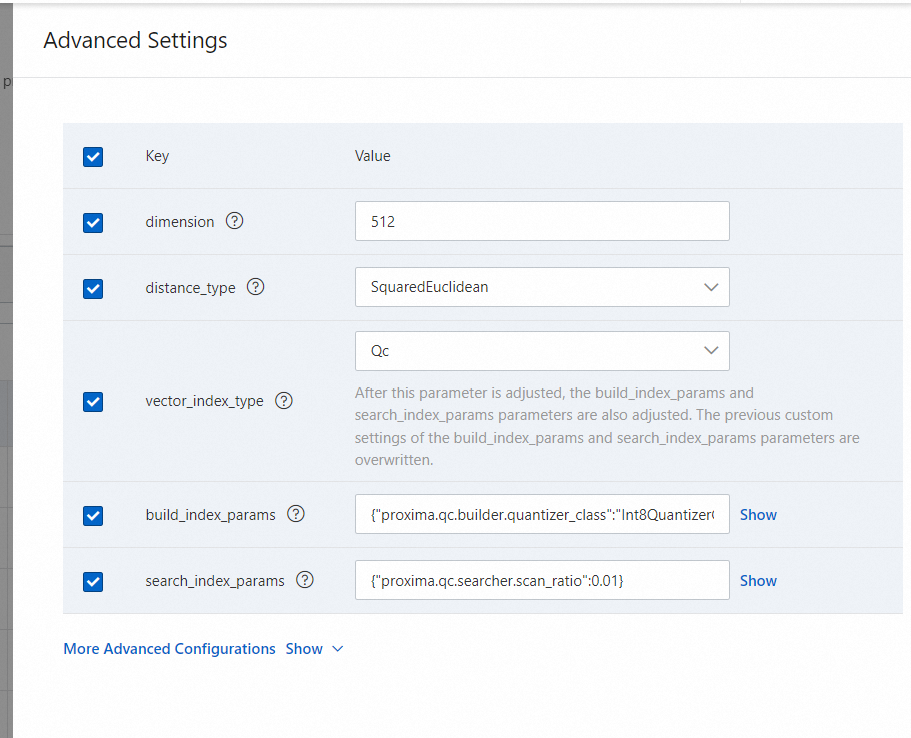Click Show link for build_index_params
The width and height of the screenshot is (911, 738).
click(x=758, y=514)
